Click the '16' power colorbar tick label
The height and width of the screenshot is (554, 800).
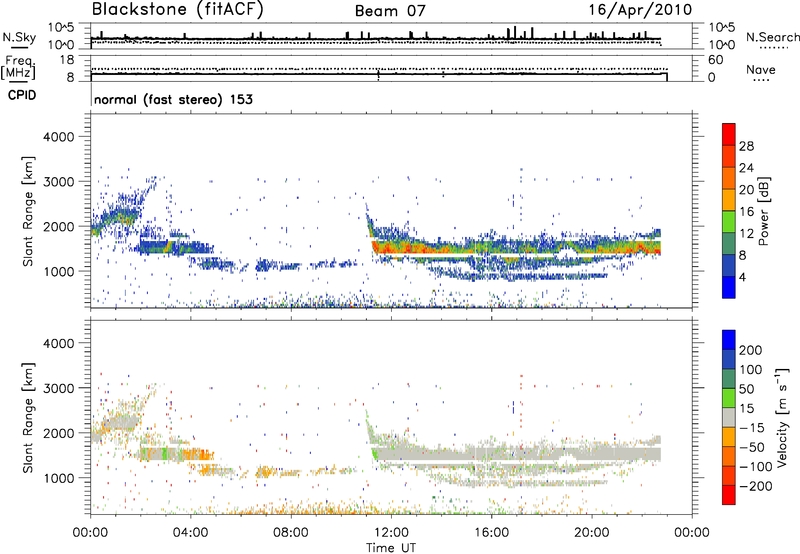pos(746,212)
